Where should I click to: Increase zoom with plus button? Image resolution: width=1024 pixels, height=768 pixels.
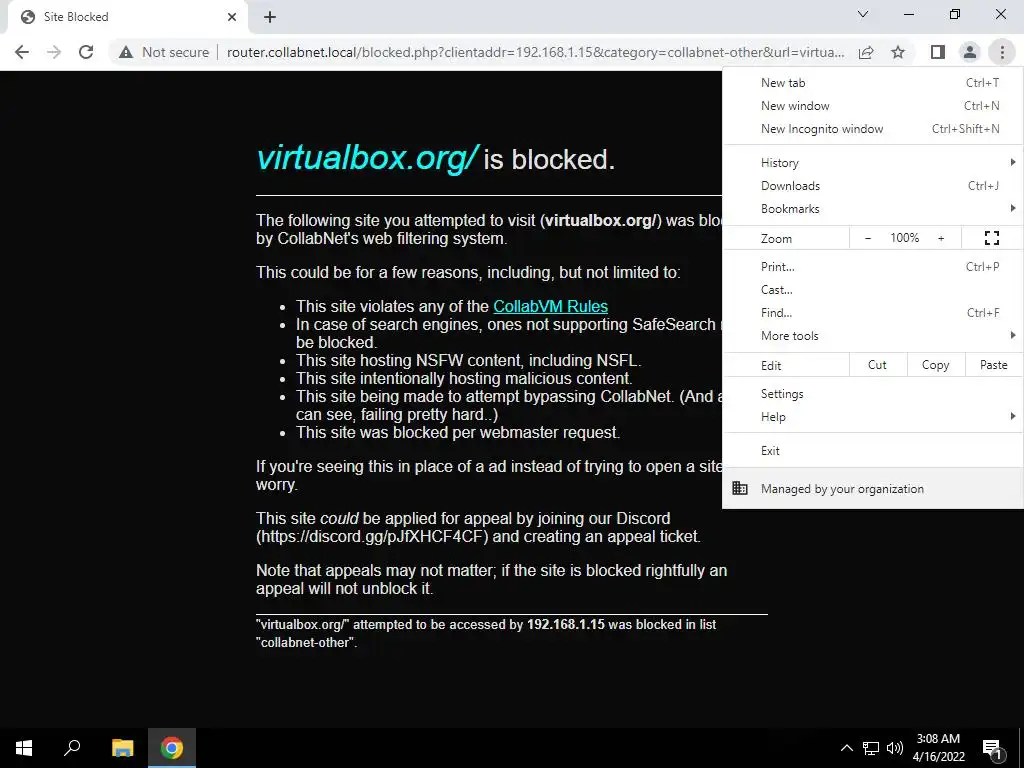pos(941,238)
